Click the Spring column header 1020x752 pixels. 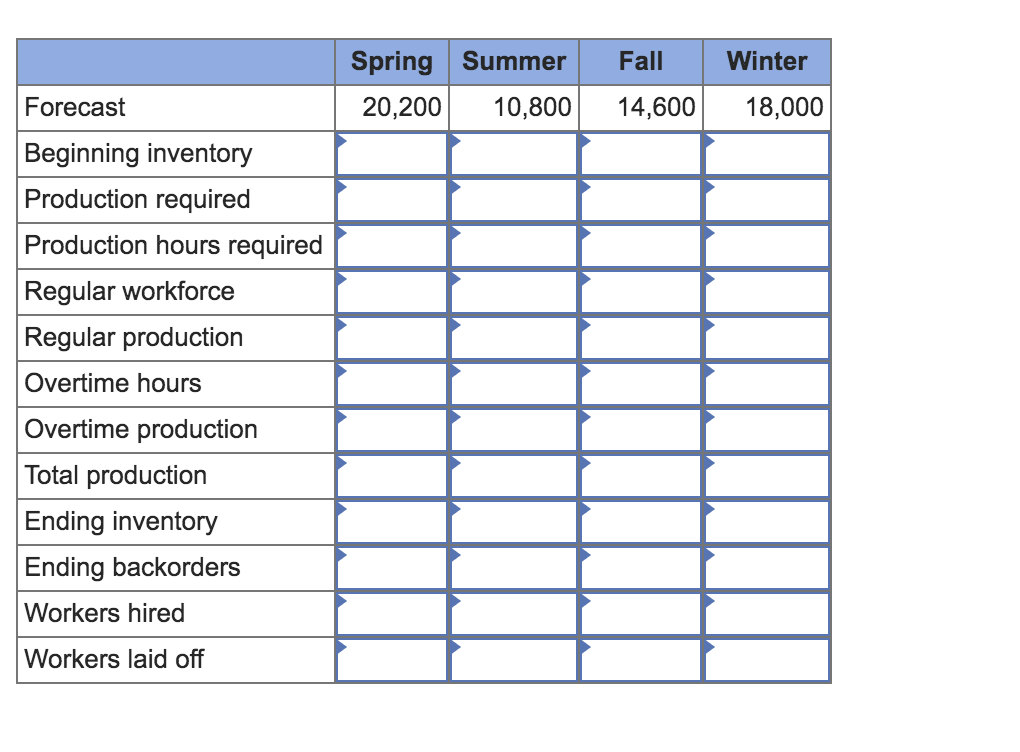(391, 62)
